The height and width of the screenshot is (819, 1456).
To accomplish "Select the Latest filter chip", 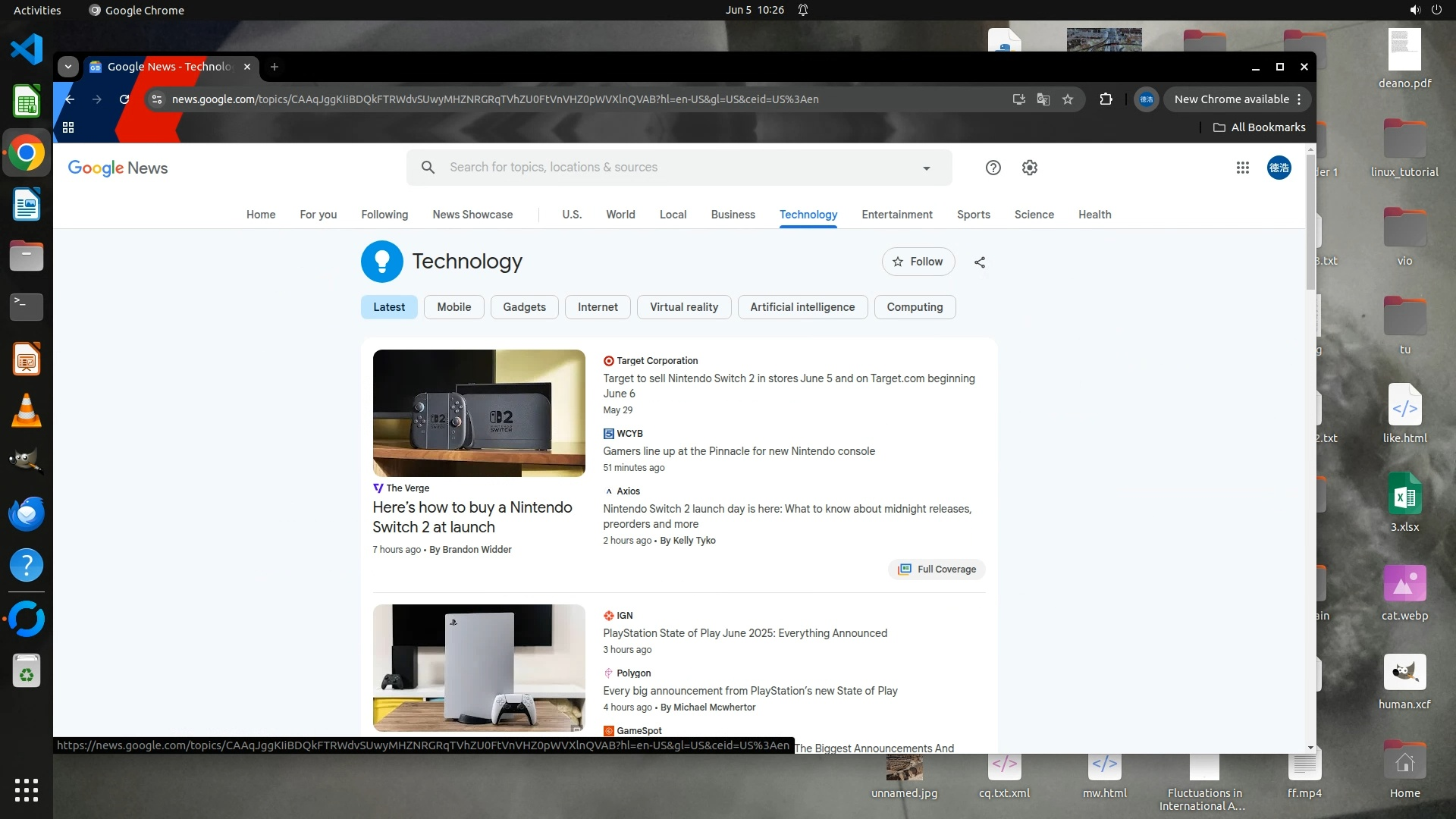I will (388, 307).
